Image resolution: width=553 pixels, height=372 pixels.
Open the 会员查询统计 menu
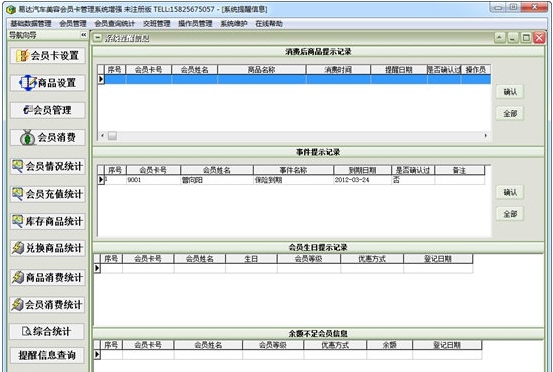115,24
